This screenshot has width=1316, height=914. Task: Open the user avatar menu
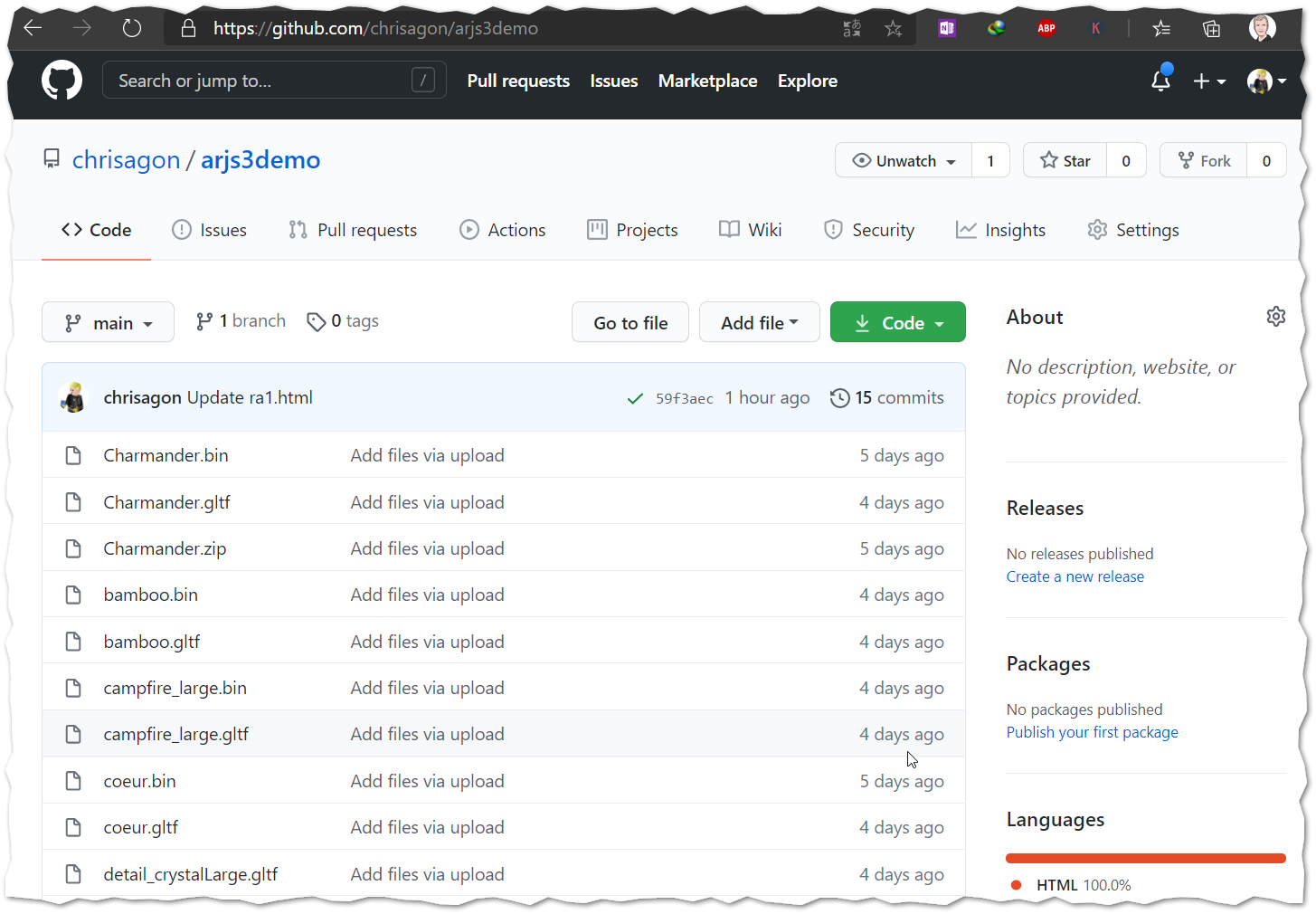(1266, 81)
